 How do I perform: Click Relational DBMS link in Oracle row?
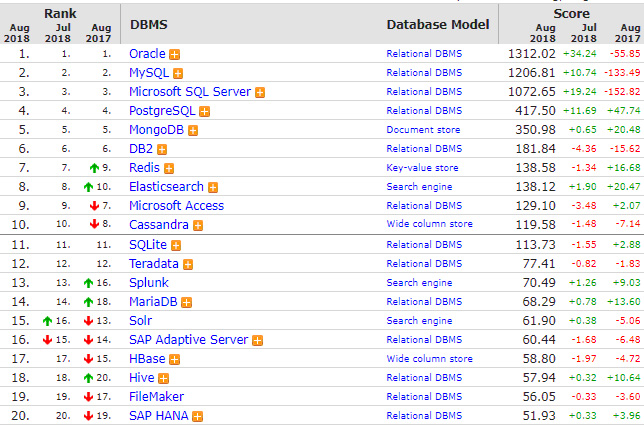tap(424, 54)
